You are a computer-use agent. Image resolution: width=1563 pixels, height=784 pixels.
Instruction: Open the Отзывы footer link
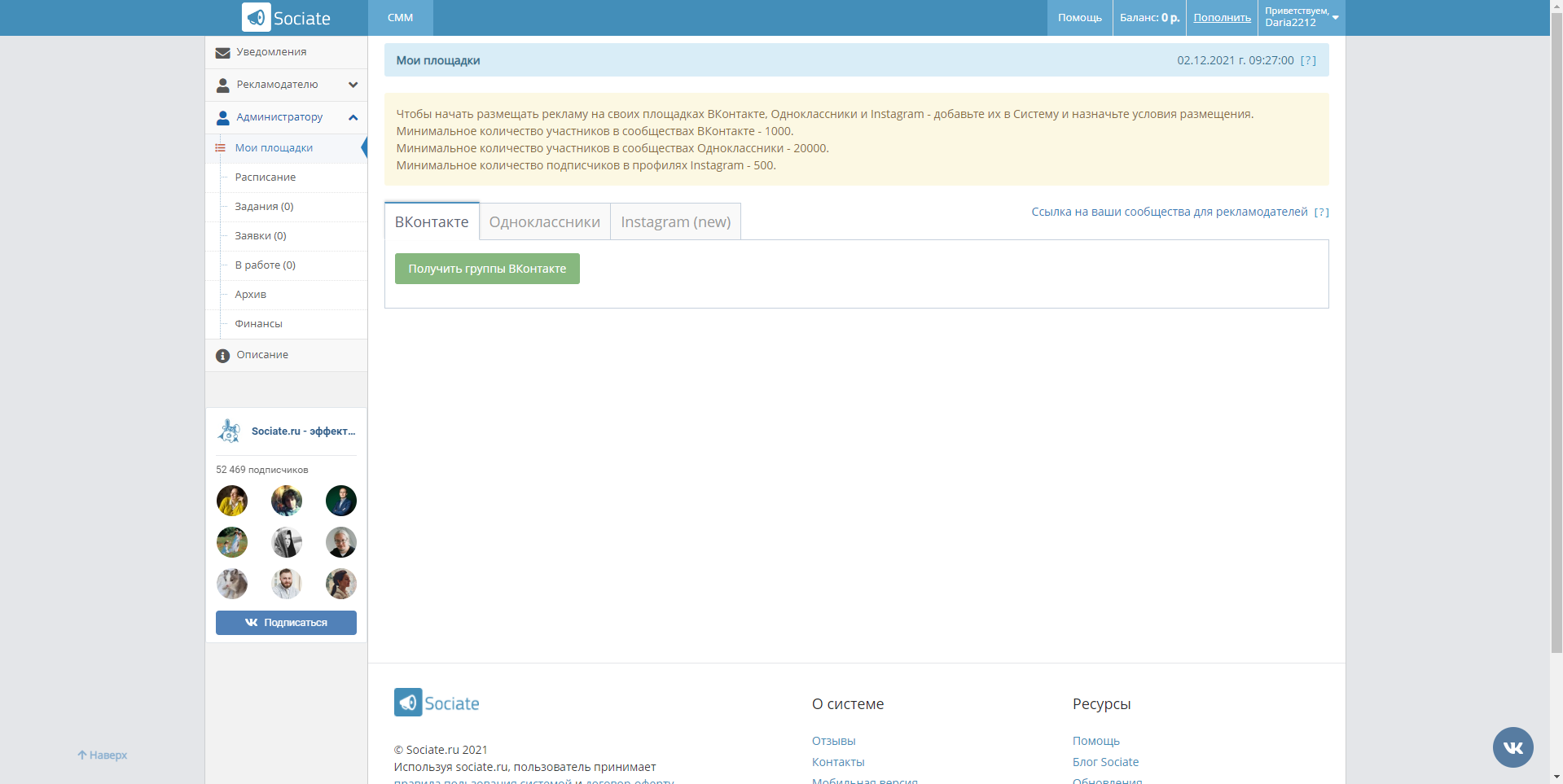click(833, 741)
